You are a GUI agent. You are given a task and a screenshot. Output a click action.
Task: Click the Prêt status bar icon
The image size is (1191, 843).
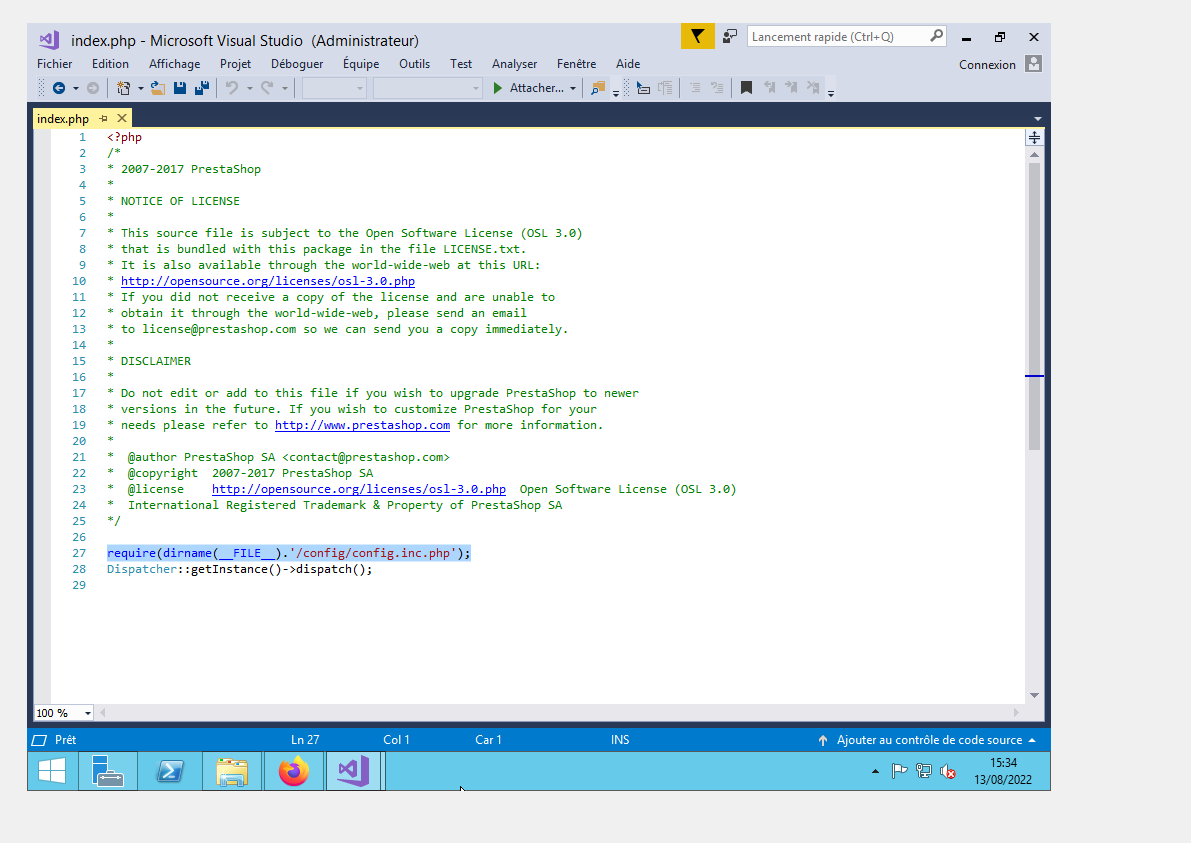(39, 740)
